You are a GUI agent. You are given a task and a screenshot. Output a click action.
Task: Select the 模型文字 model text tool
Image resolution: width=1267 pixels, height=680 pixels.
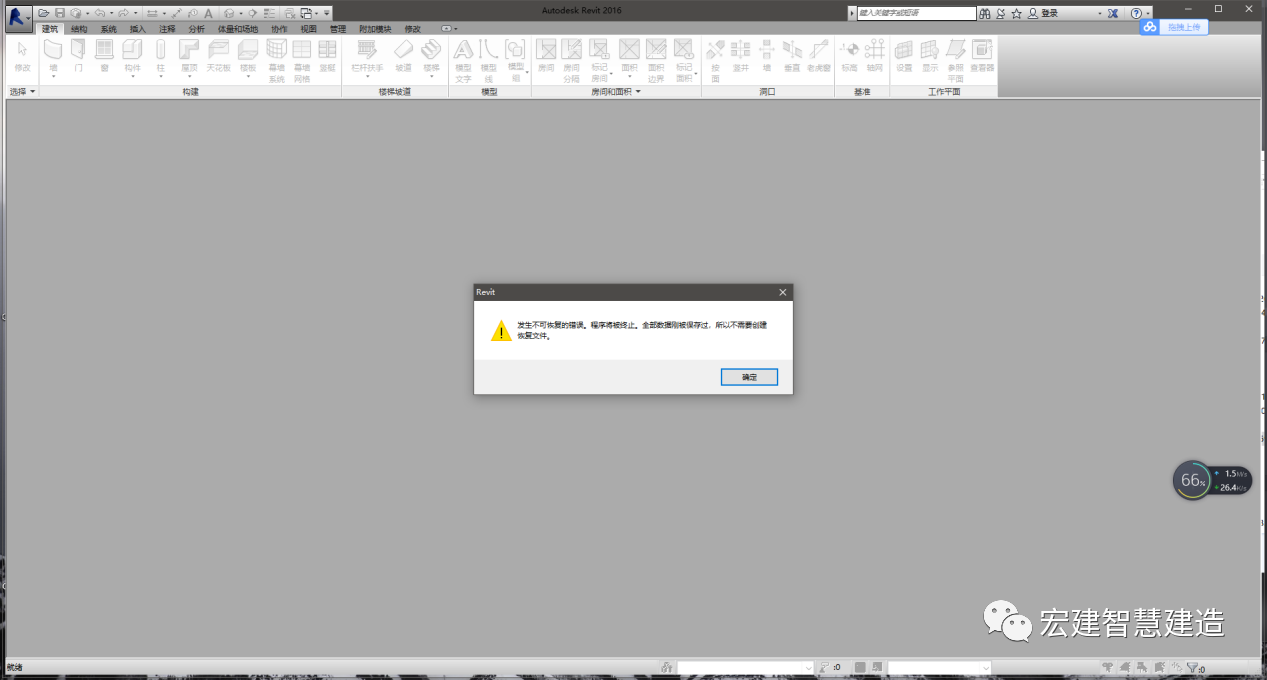point(463,59)
